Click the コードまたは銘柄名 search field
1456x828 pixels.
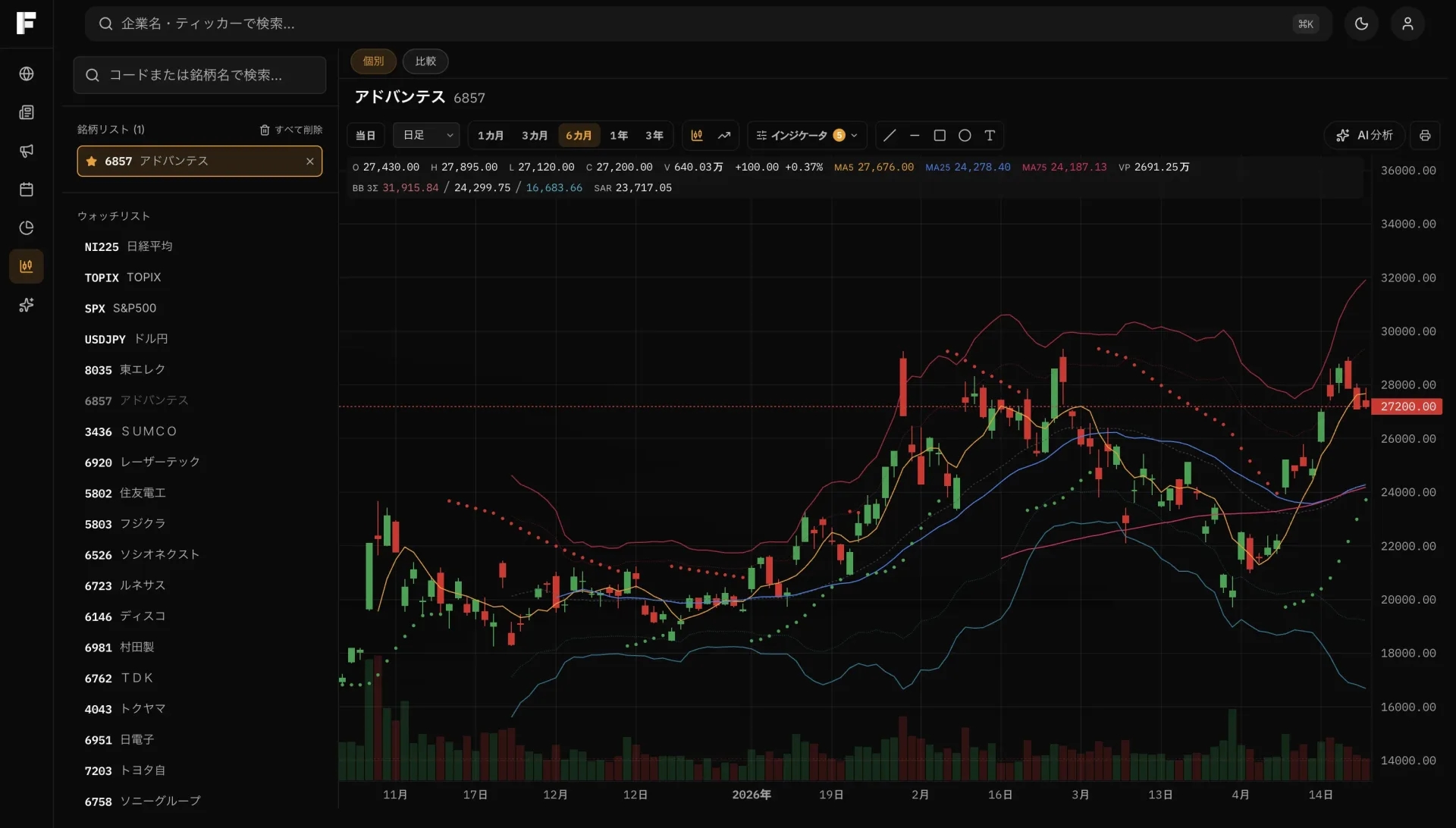200,75
